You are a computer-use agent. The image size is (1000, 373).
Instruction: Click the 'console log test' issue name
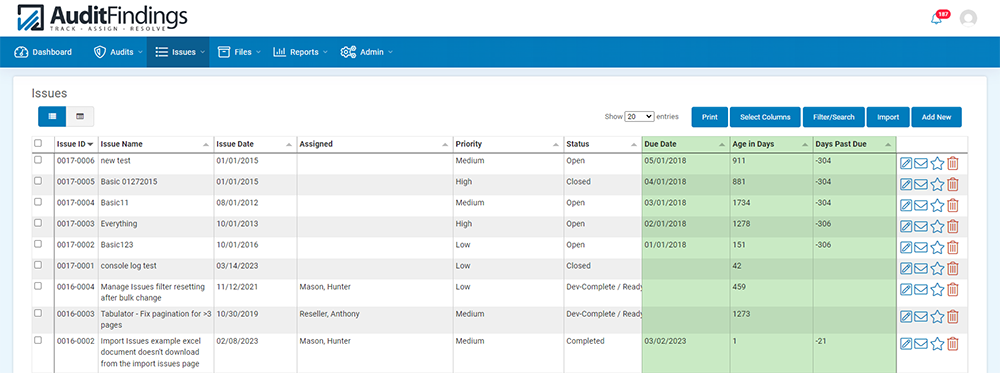(x=128, y=265)
